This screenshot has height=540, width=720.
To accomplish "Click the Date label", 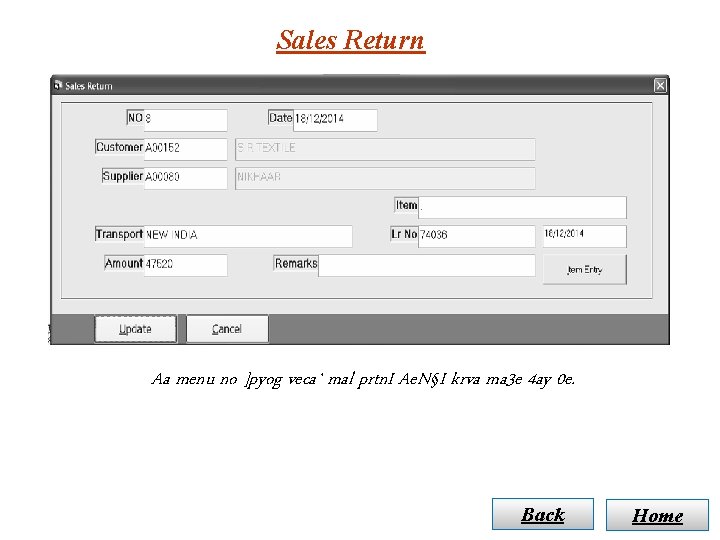I will 281,118.
